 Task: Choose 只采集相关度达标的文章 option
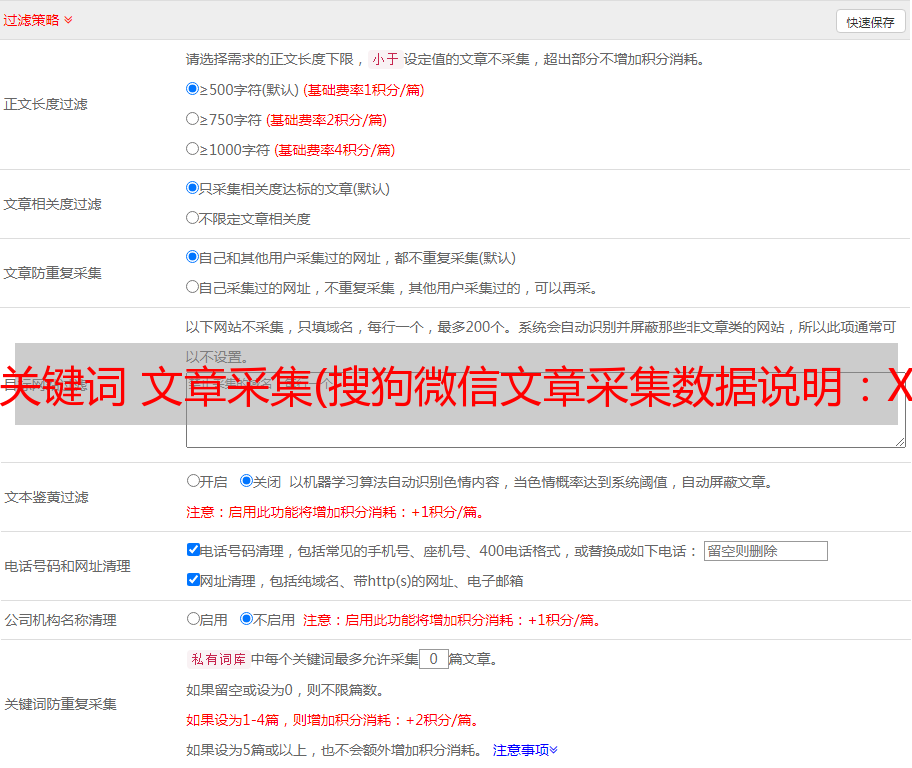click(x=193, y=188)
